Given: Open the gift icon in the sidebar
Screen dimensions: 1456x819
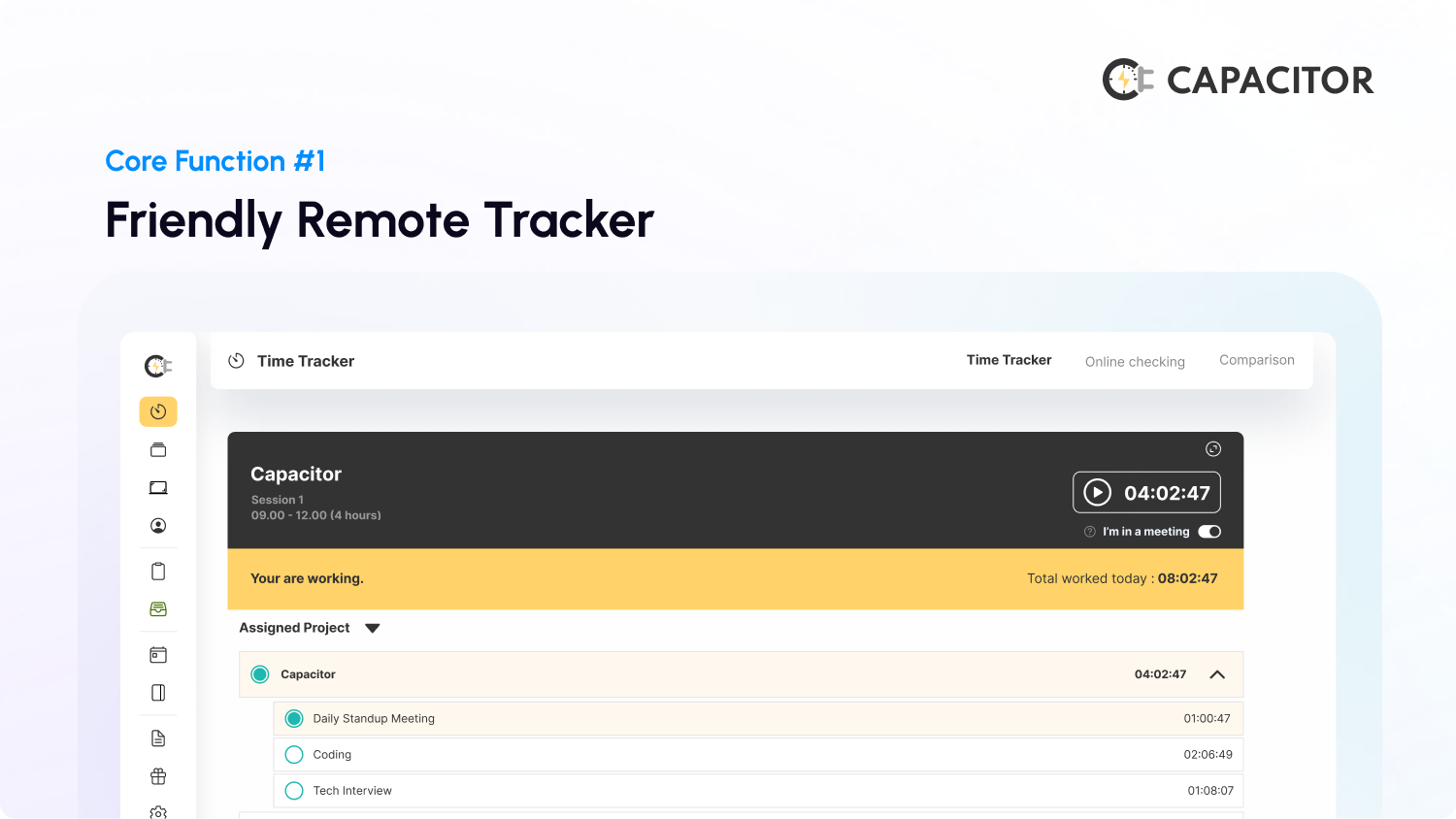Looking at the screenshot, I should [x=158, y=776].
